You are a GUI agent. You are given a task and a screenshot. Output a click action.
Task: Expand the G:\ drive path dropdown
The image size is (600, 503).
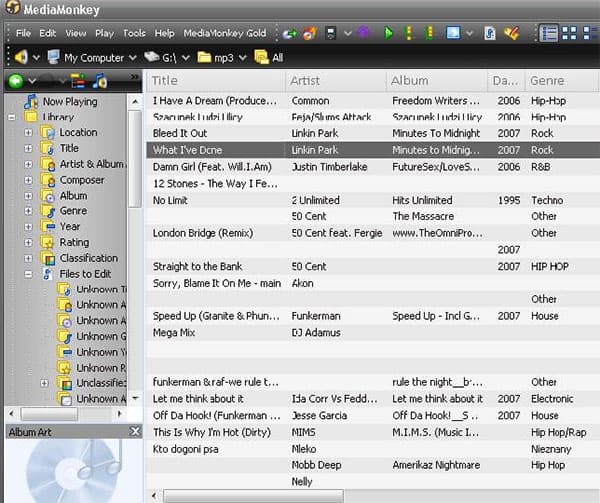tap(186, 58)
